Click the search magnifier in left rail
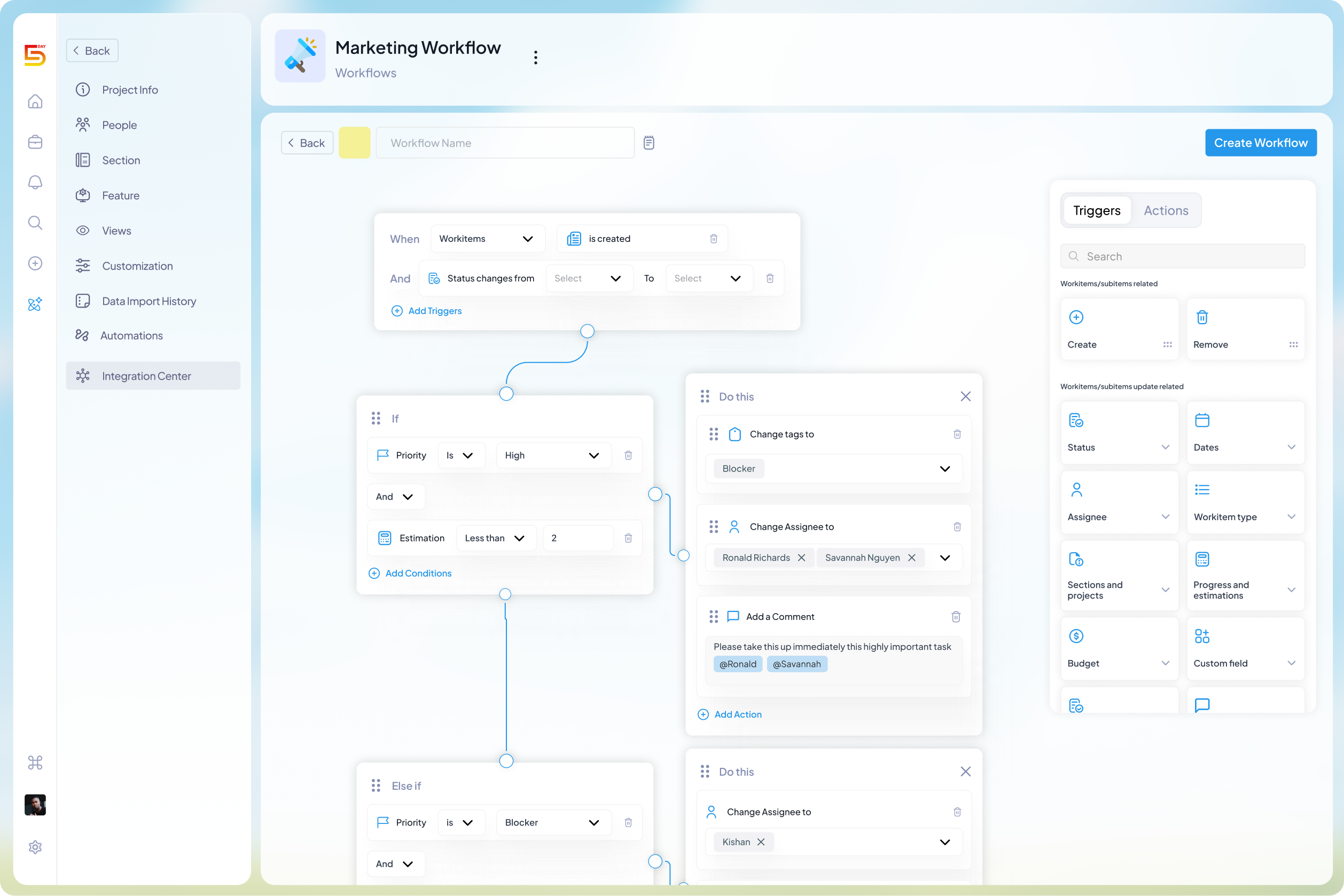 (35, 222)
